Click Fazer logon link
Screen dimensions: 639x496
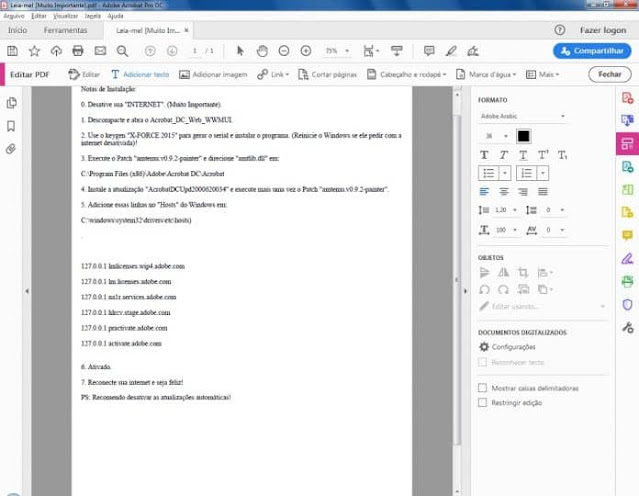[x=603, y=30]
